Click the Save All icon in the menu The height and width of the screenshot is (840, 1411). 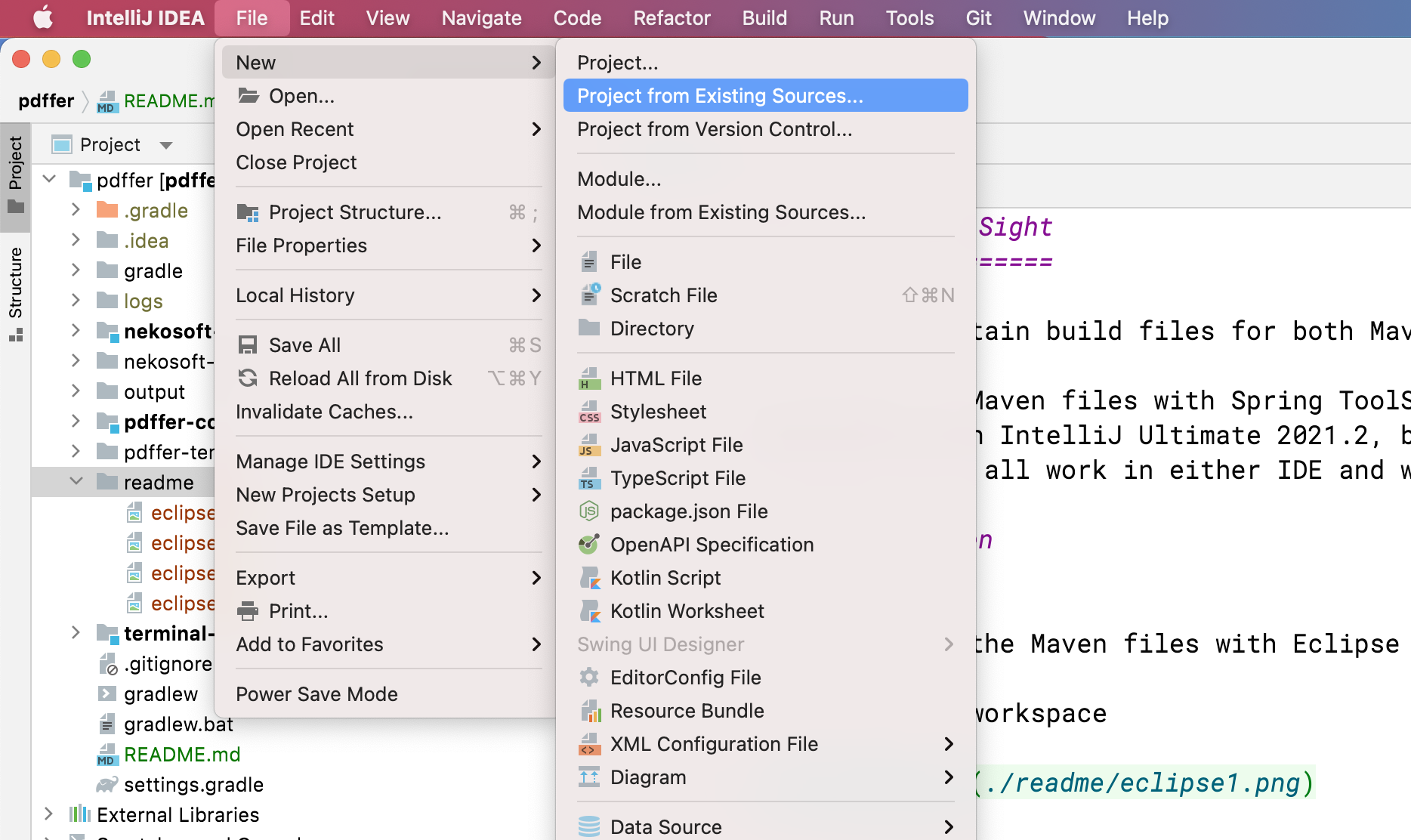pyautogui.click(x=249, y=344)
